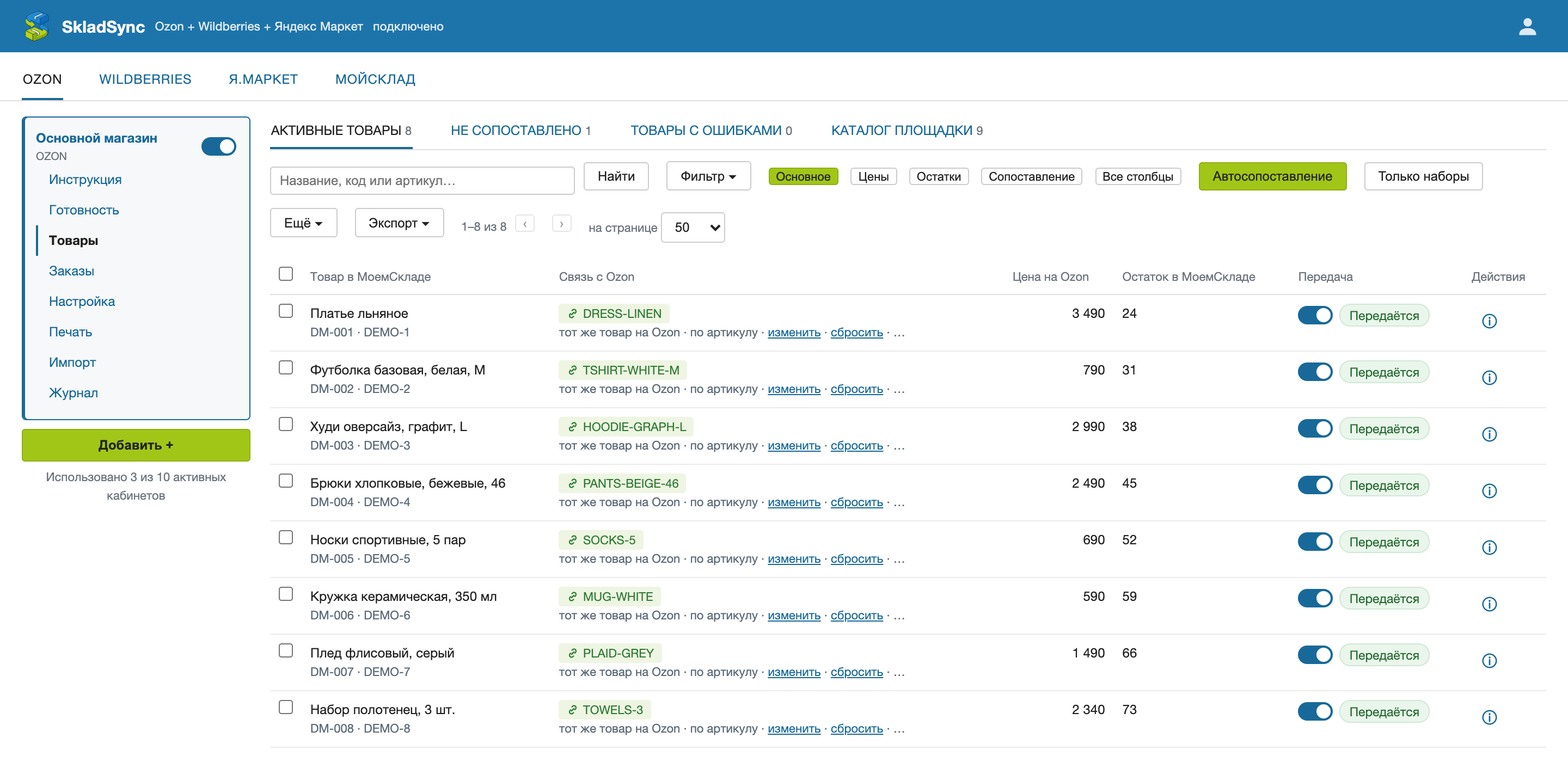Open the Экспорт dropdown menu
Image resolution: width=1568 pixels, height=762 pixels.
[399, 223]
